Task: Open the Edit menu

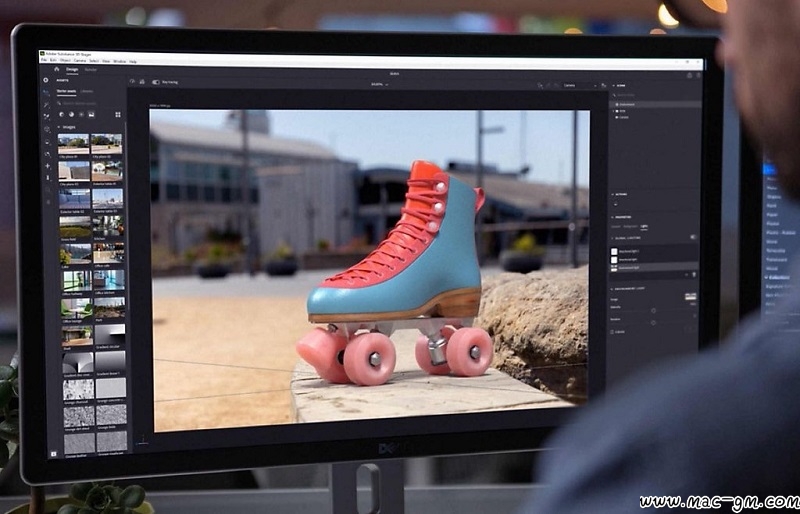Action: pyautogui.click(x=53, y=60)
